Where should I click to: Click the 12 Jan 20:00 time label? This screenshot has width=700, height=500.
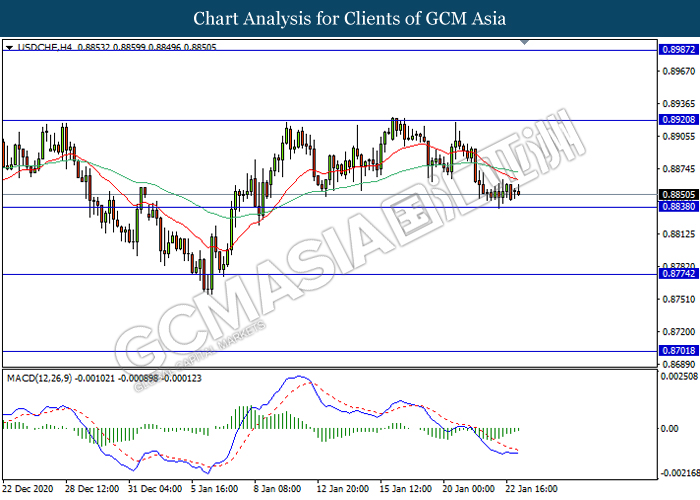[x=342, y=489]
